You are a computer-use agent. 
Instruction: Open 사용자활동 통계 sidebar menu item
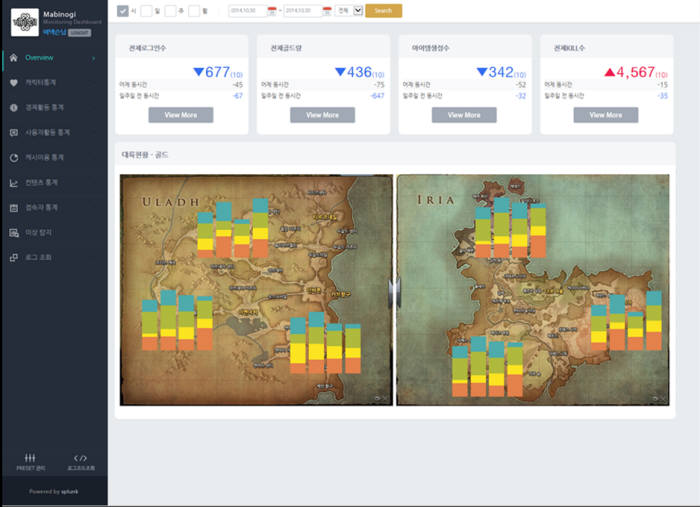(47, 133)
